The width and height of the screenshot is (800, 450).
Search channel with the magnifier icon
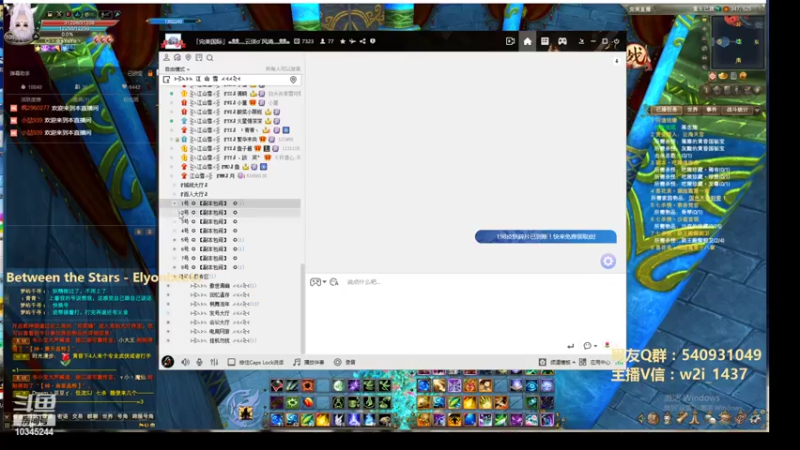pyautogui.click(x=210, y=58)
